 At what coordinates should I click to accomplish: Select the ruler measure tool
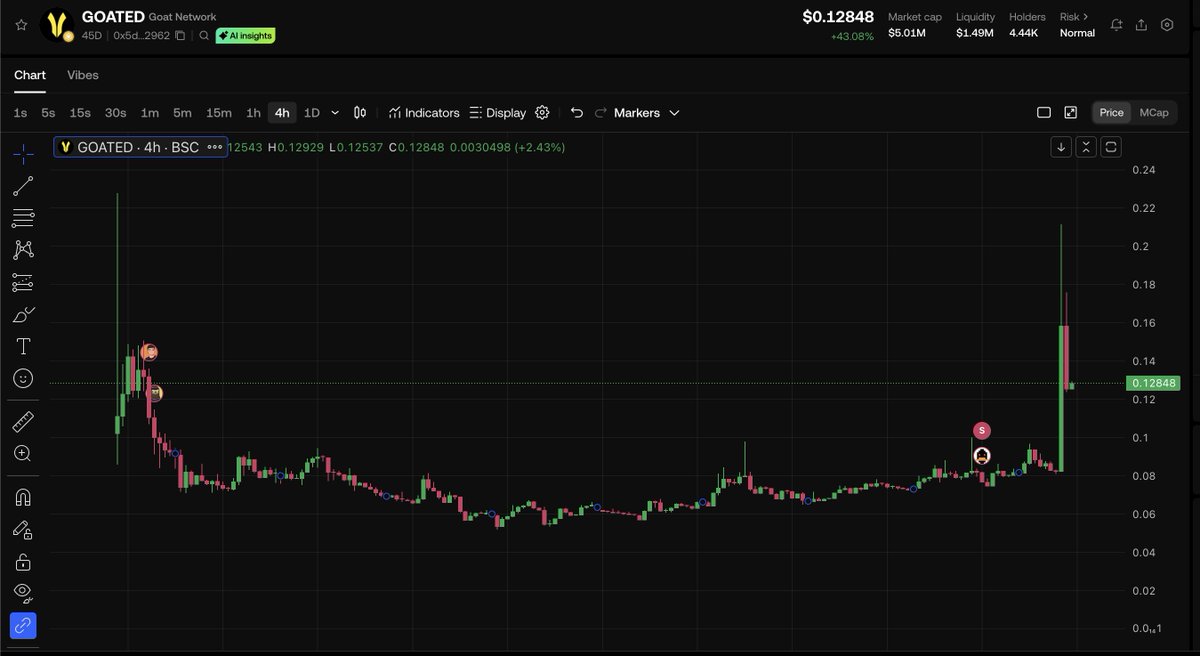click(x=22, y=421)
